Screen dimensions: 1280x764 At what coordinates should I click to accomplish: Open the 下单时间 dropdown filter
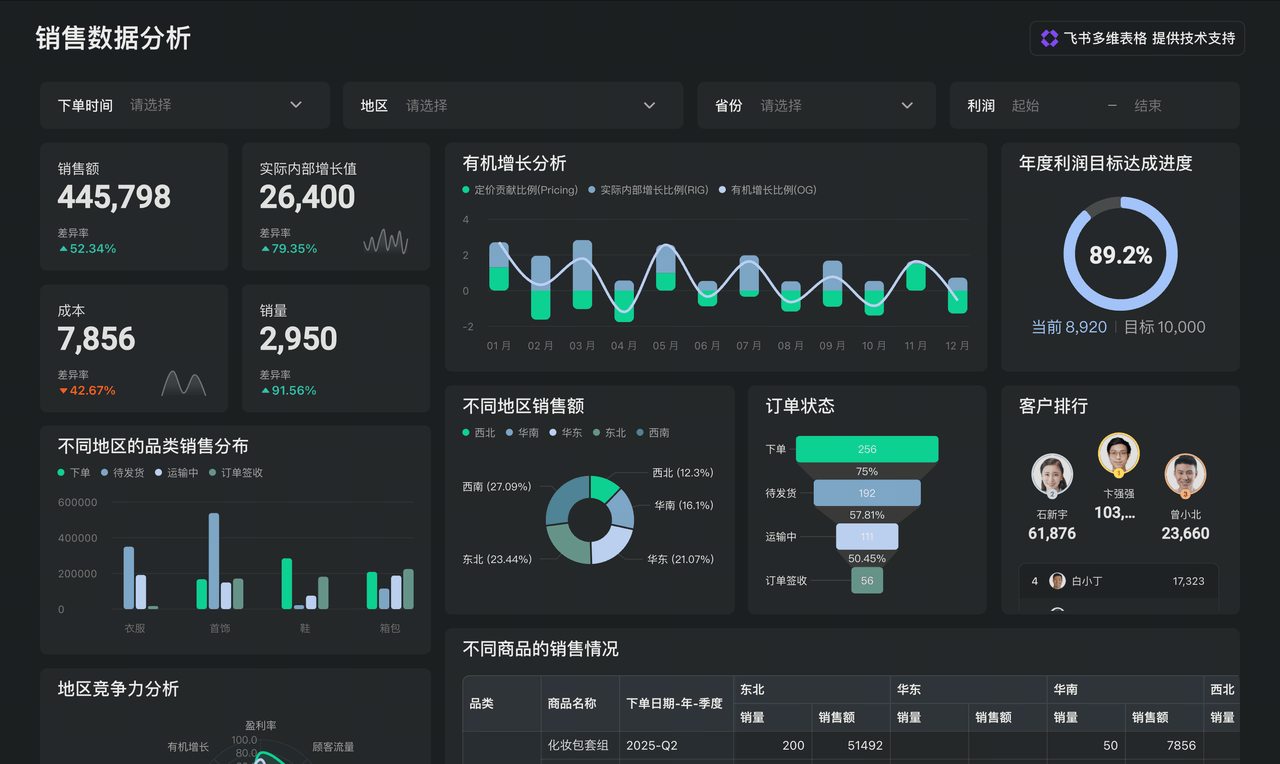(185, 105)
